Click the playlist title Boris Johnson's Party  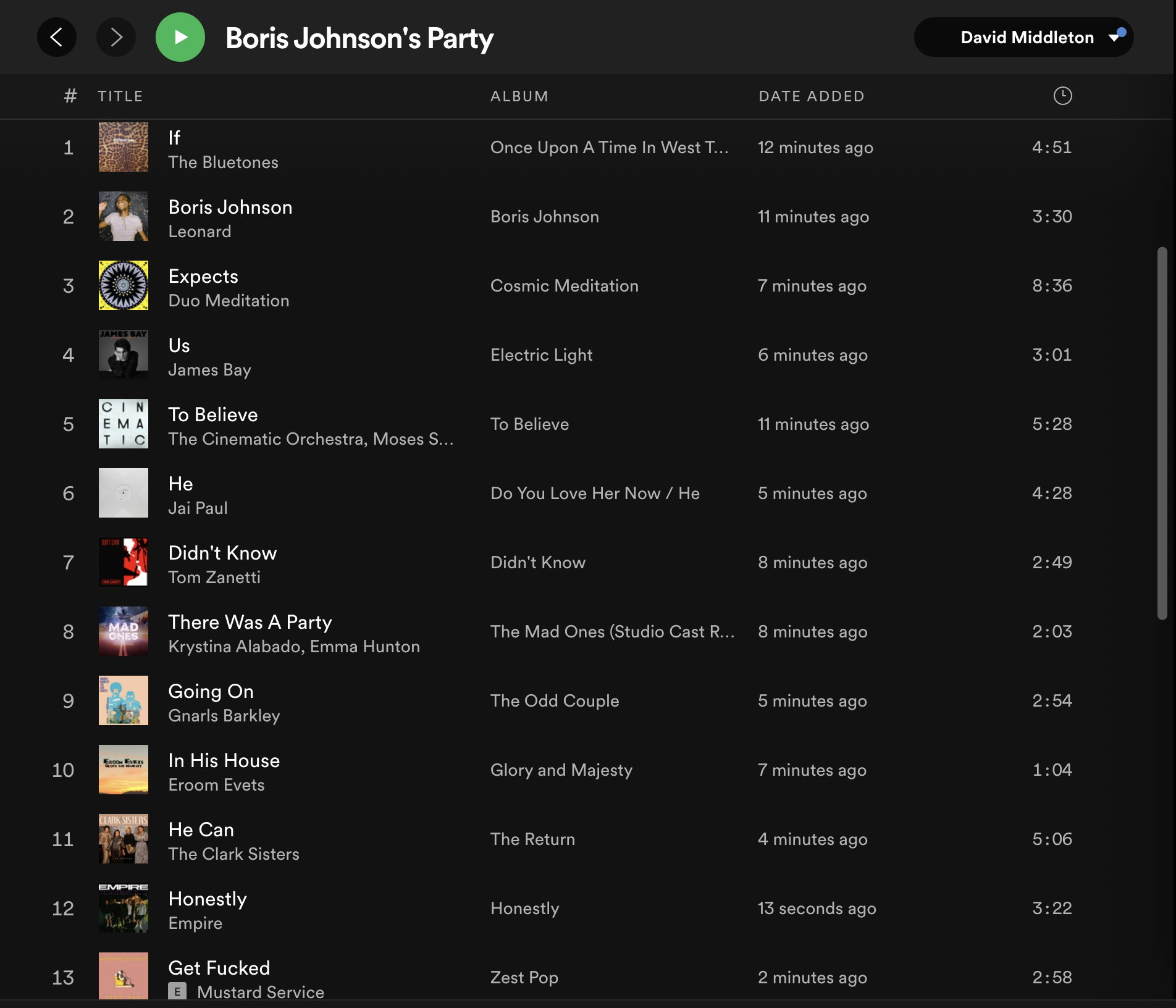[x=359, y=38]
